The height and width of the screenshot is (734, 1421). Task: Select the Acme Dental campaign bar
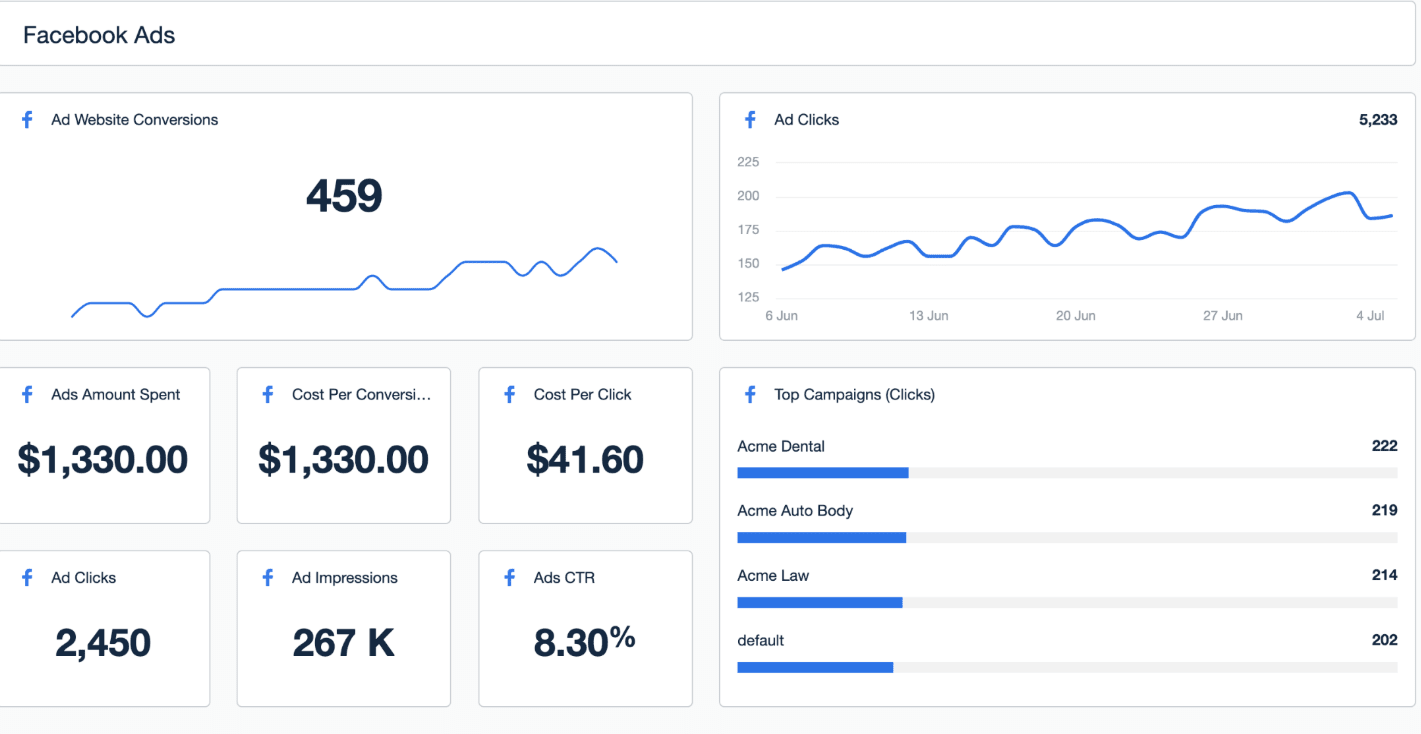[x=1067, y=472]
